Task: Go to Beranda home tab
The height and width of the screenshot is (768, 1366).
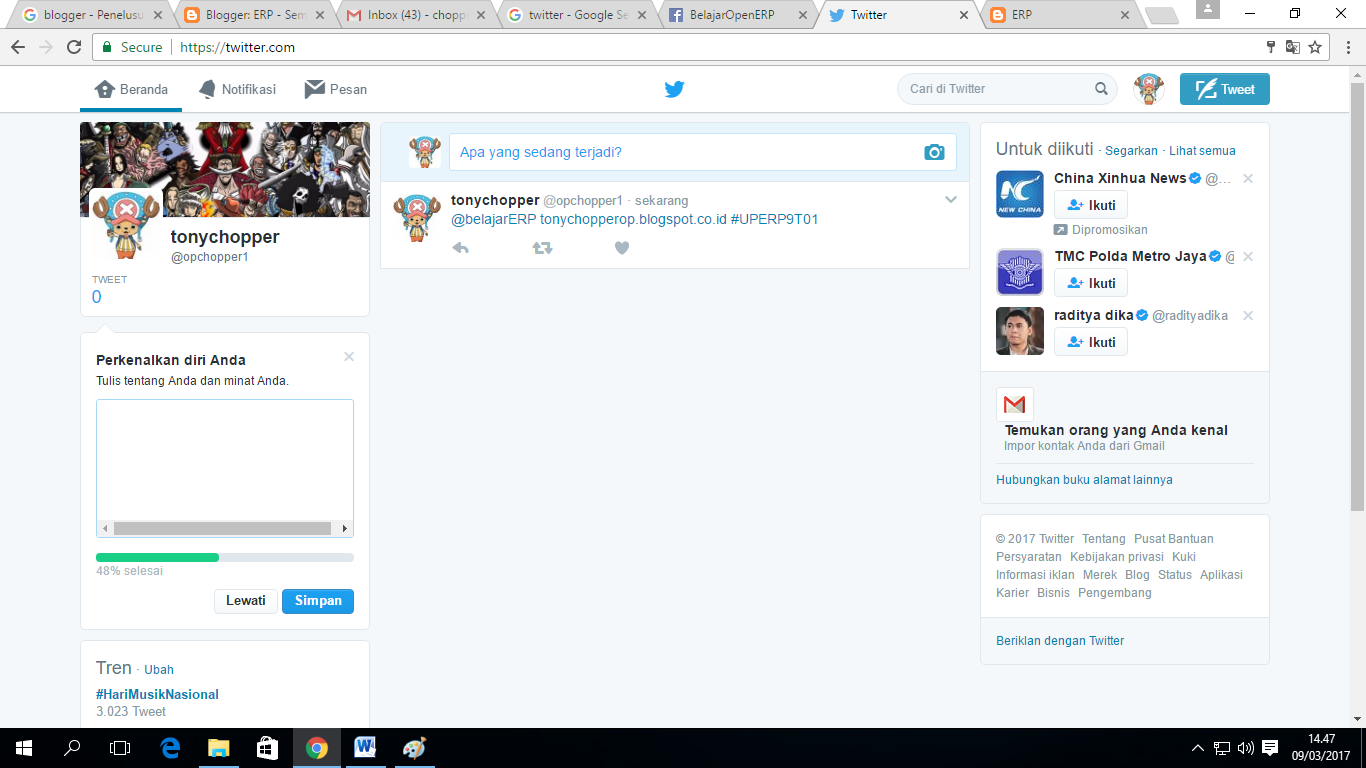Action: click(x=131, y=89)
